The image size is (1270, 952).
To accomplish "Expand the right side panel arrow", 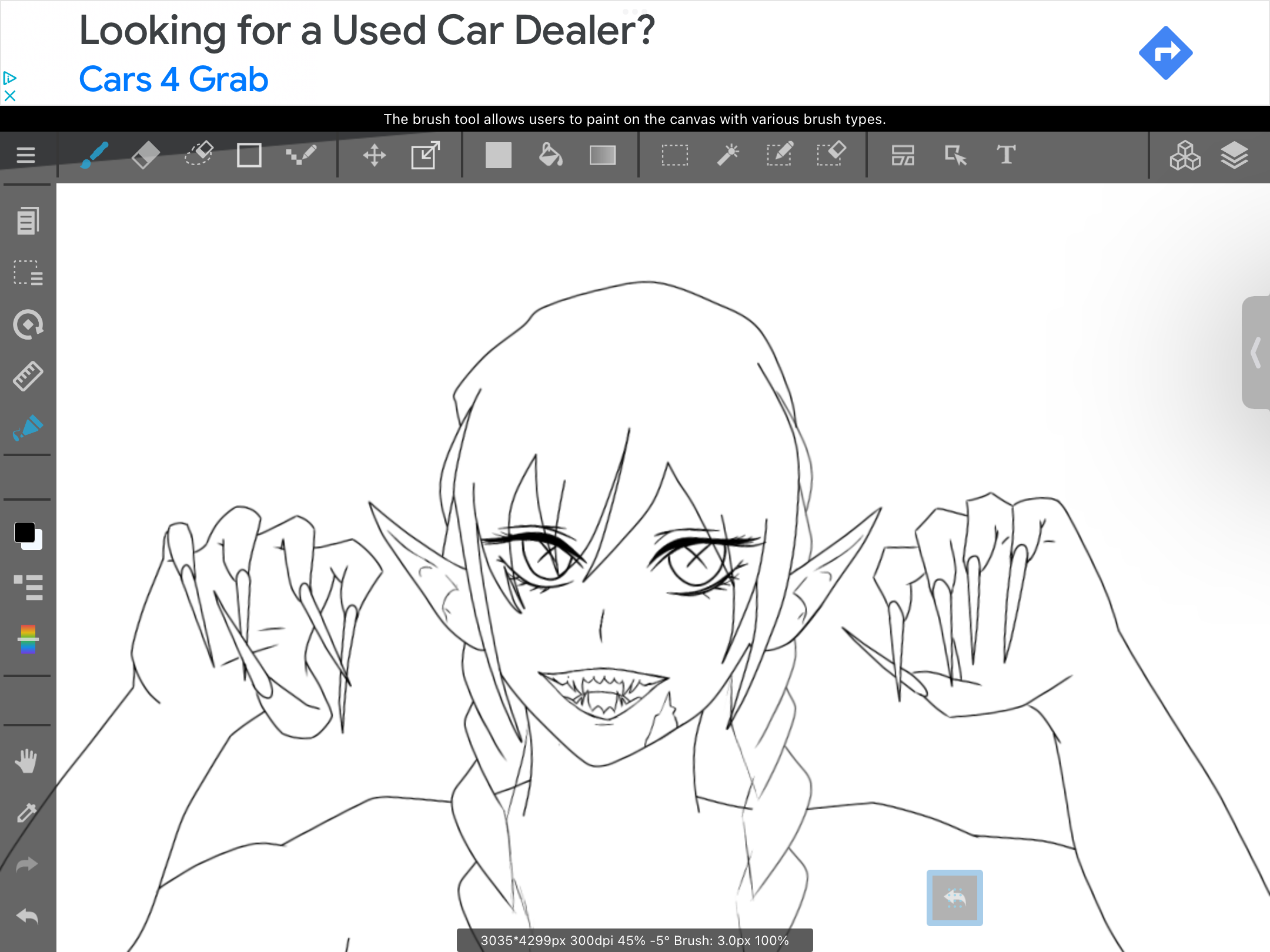I will tap(1256, 353).
